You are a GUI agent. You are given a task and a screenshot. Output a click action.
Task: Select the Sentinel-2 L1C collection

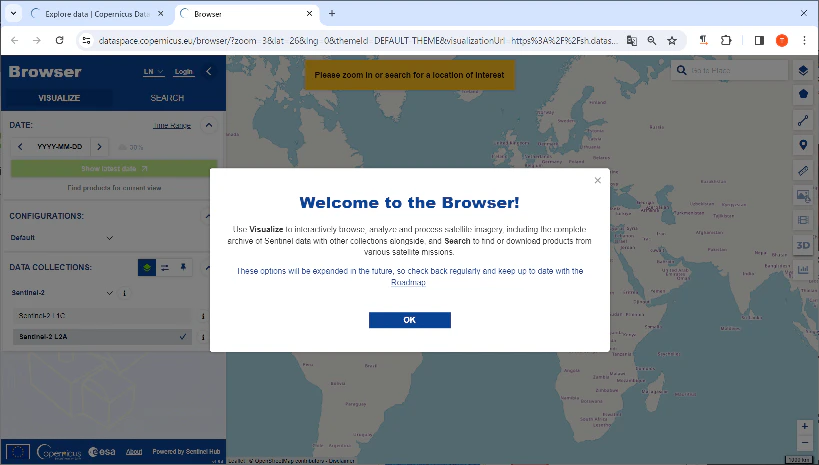[x=102, y=316]
